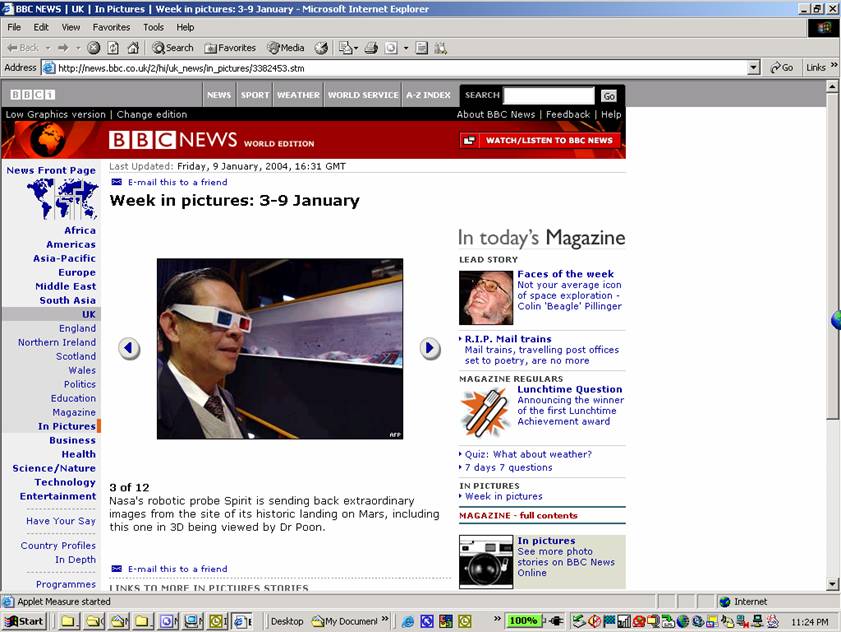The width and height of the screenshot is (841, 632).
Task: Click the History icon next to Media
Action: (321, 48)
